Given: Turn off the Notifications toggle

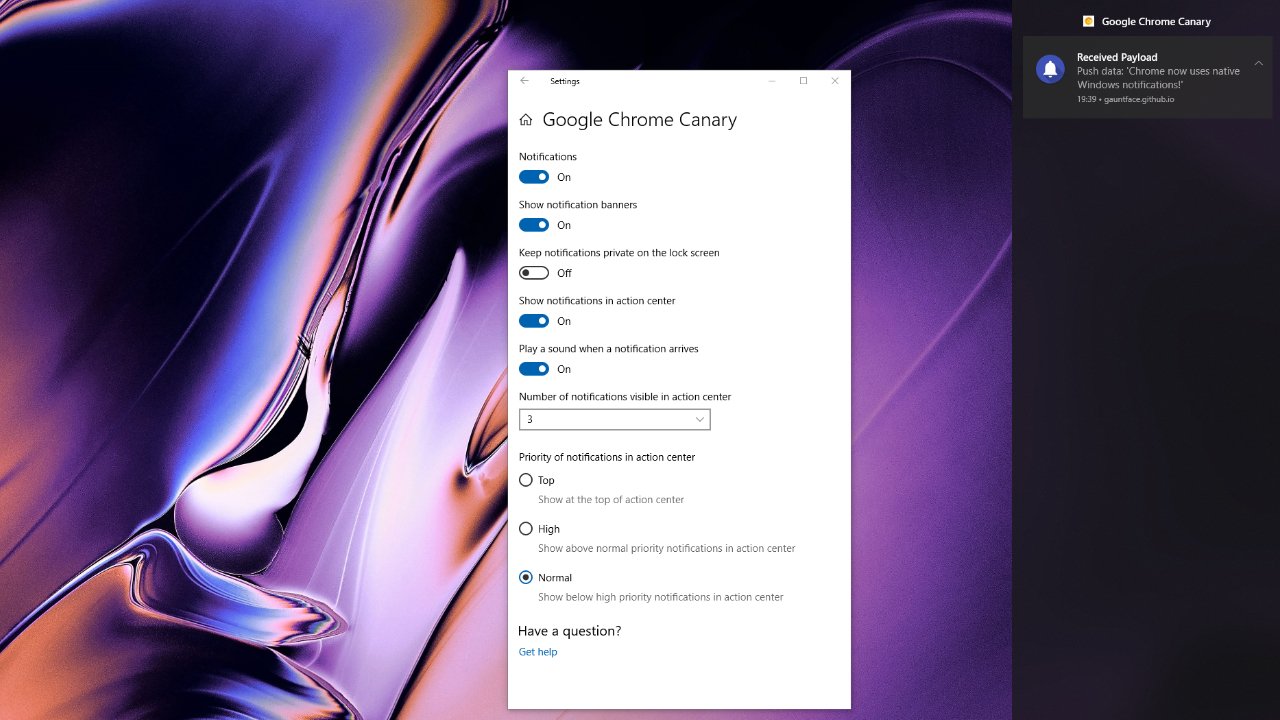Looking at the screenshot, I should coord(534,177).
